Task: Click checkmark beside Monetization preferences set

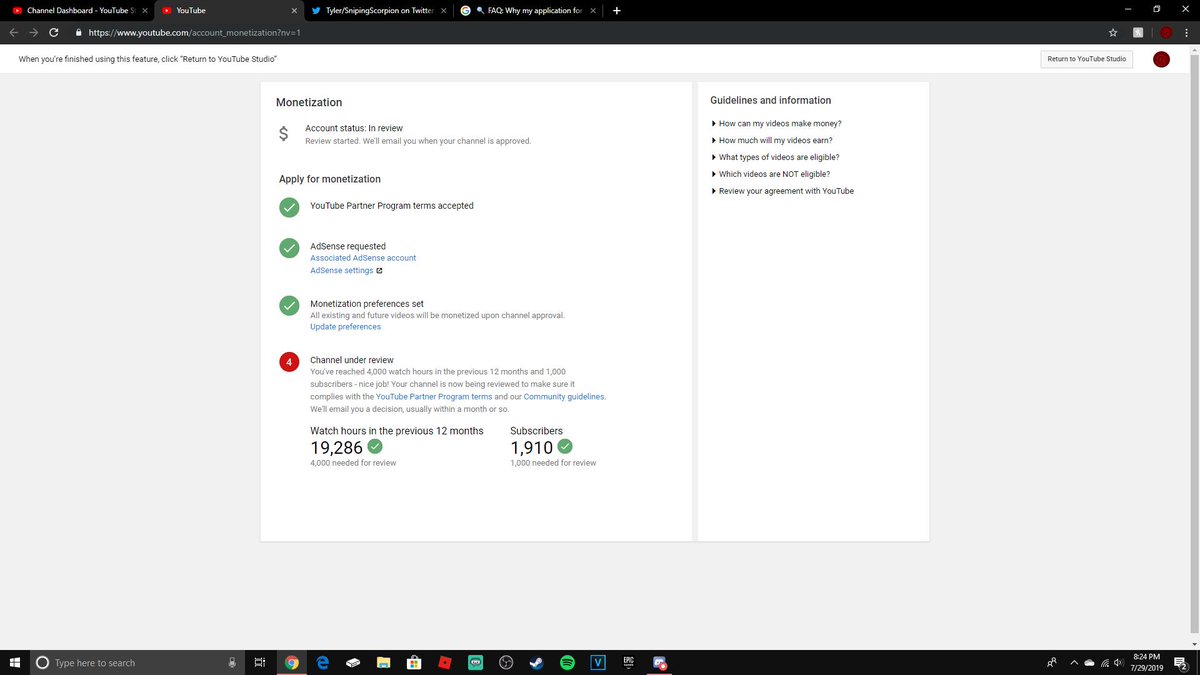Action: point(288,305)
